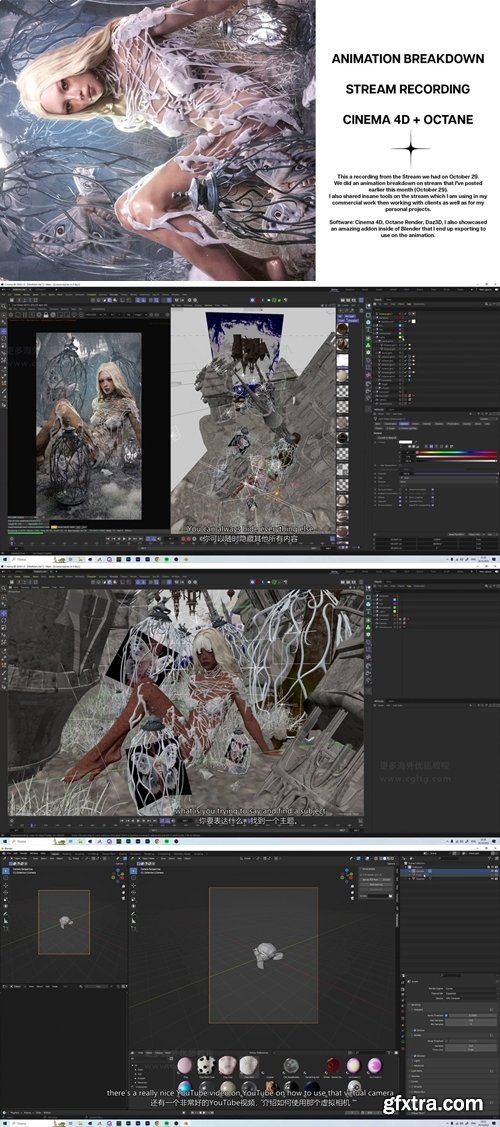Screen dimensions: 500x1127
Task: Select the red glossy sphere material in Blender
Action: [333, 1065]
